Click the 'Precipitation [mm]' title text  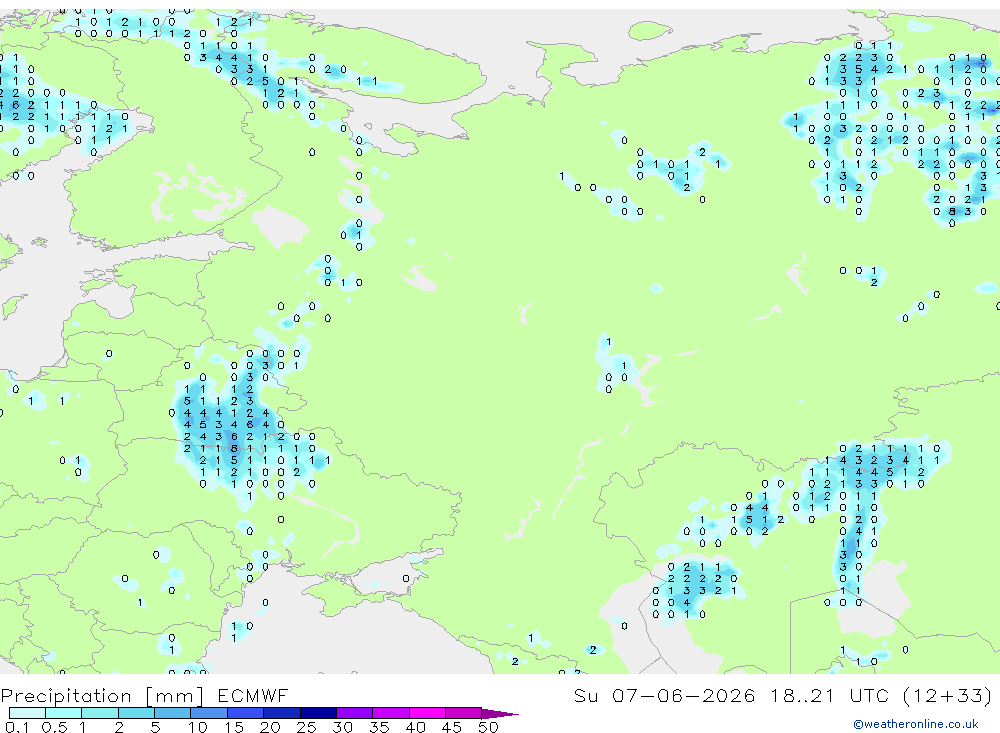[x=103, y=696]
